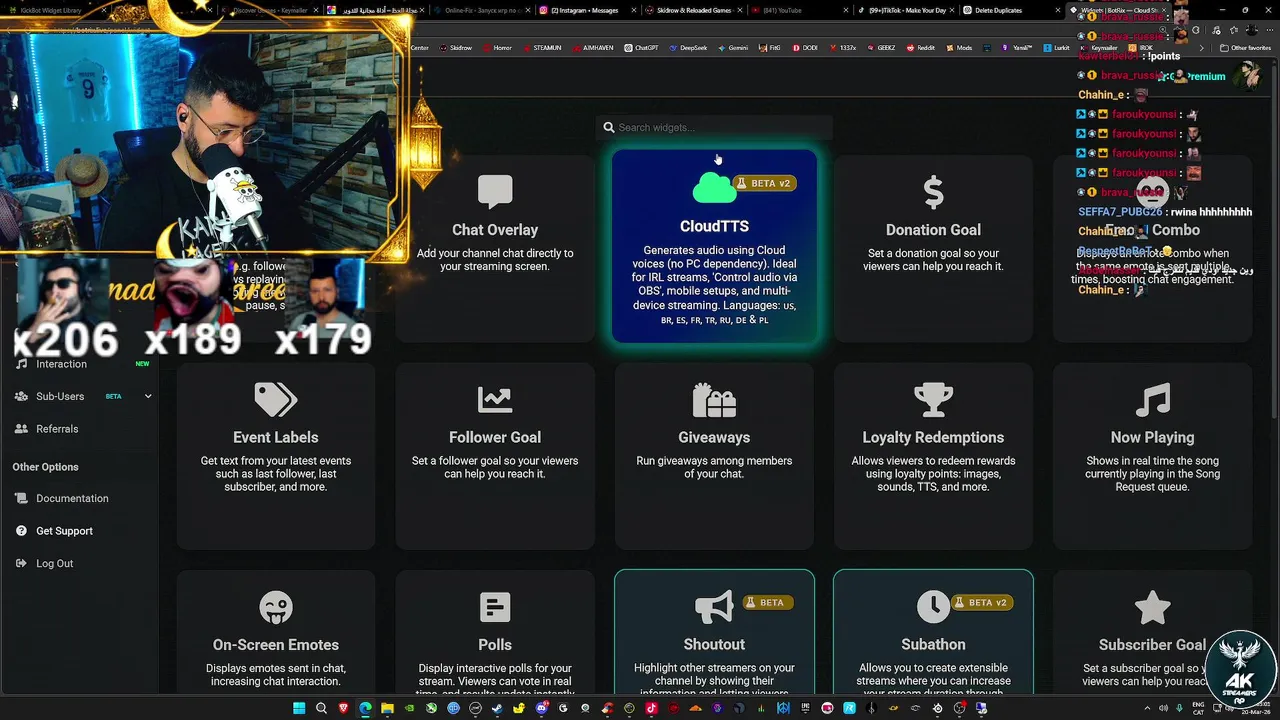Open Windows Start menu on taskbar
Image resolution: width=1280 pixels, height=720 pixels.
[299, 708]
